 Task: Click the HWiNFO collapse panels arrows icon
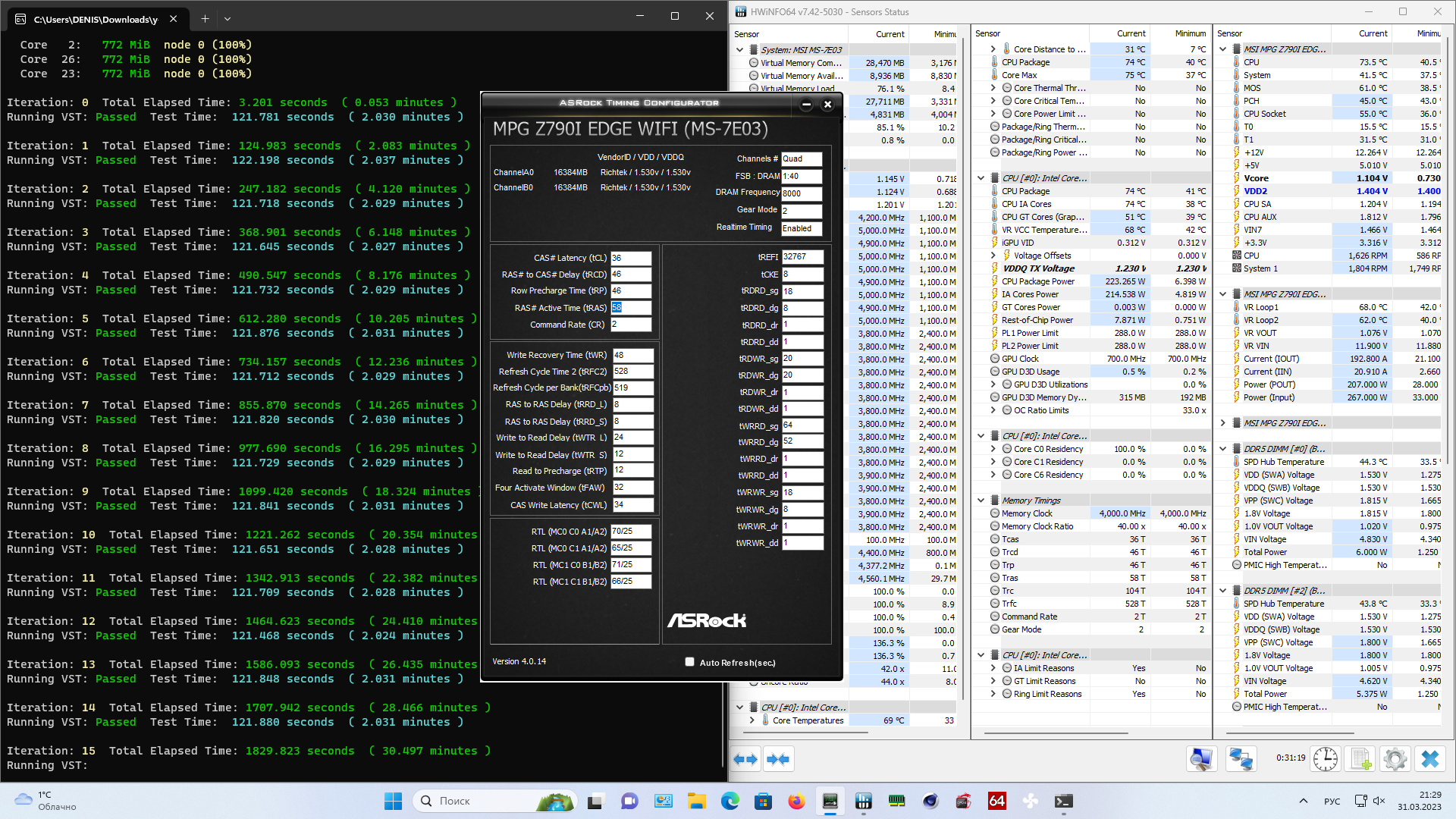click(778, 759)
